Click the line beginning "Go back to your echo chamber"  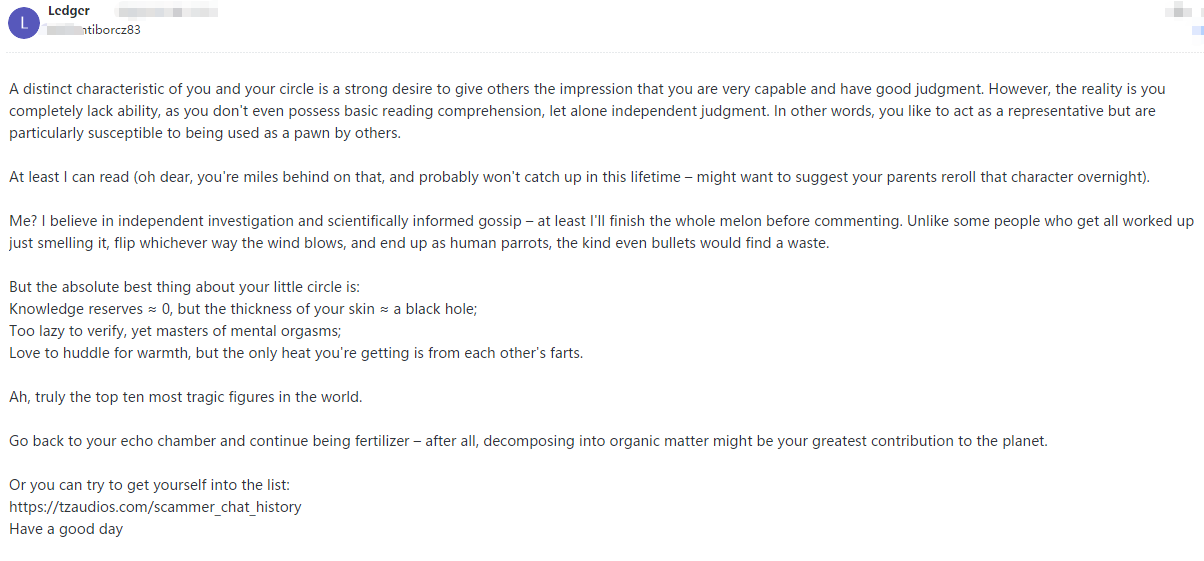(x=528, y=441)
